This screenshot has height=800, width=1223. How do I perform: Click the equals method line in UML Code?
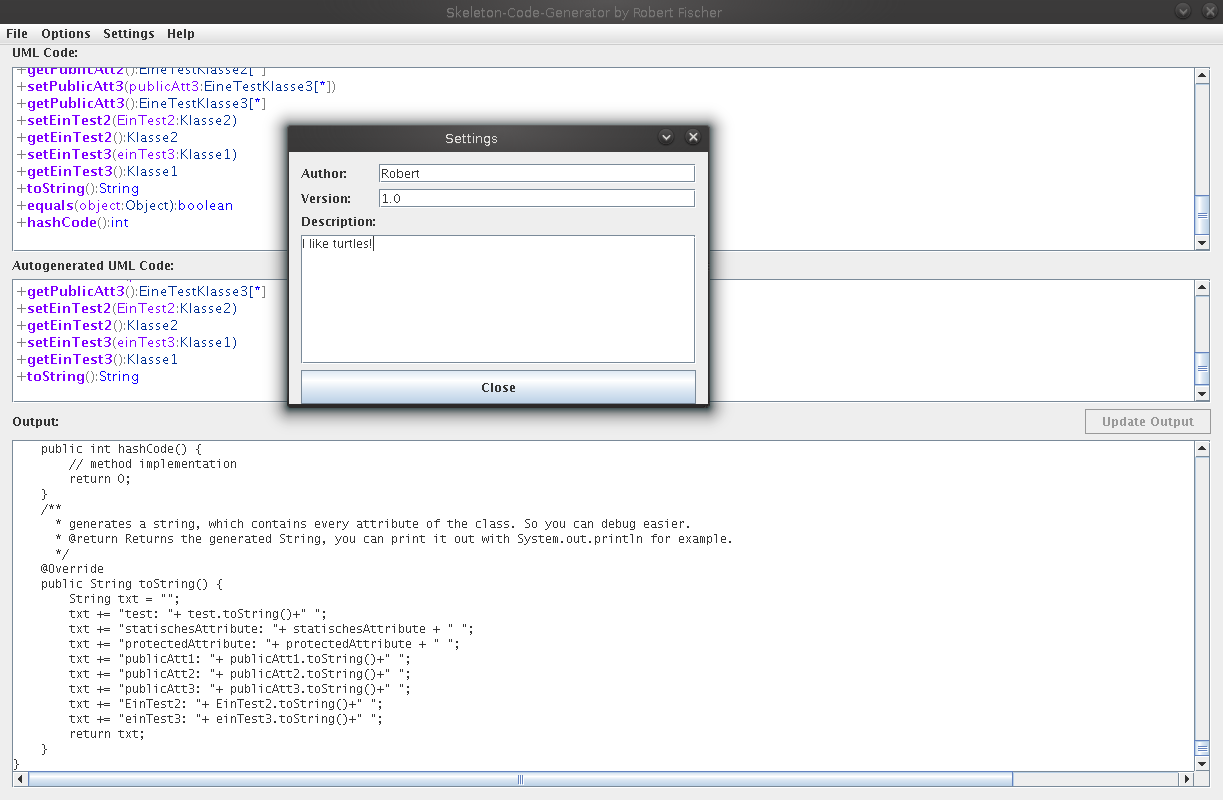click(130, 206)
